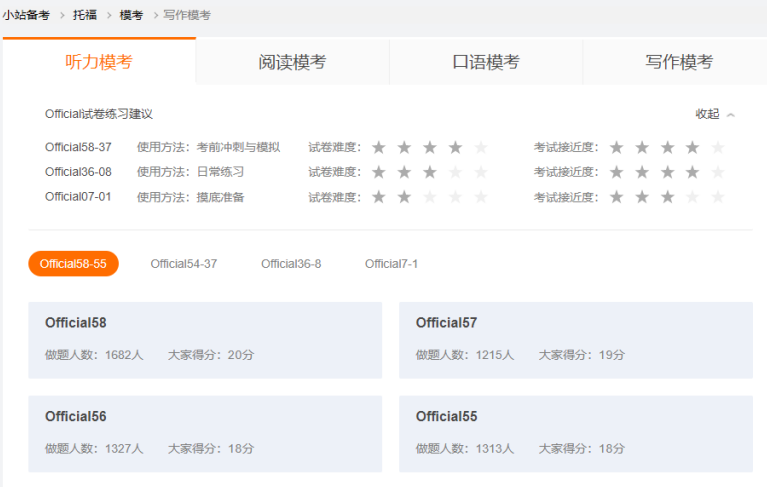The height and width of the screenshot is (487, 767).
Task: Open the 小站备考 breadcrumb link
Action: click(26, 15)
